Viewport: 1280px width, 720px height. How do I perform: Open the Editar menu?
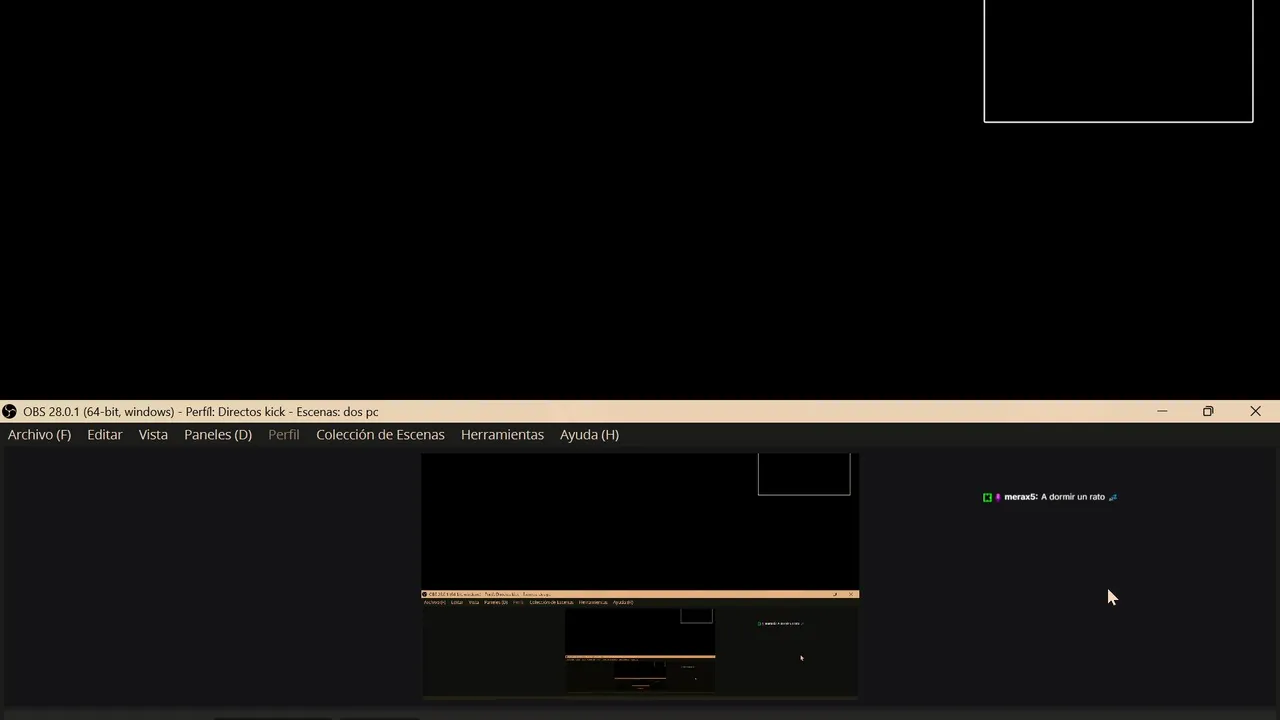pos(104,435)
